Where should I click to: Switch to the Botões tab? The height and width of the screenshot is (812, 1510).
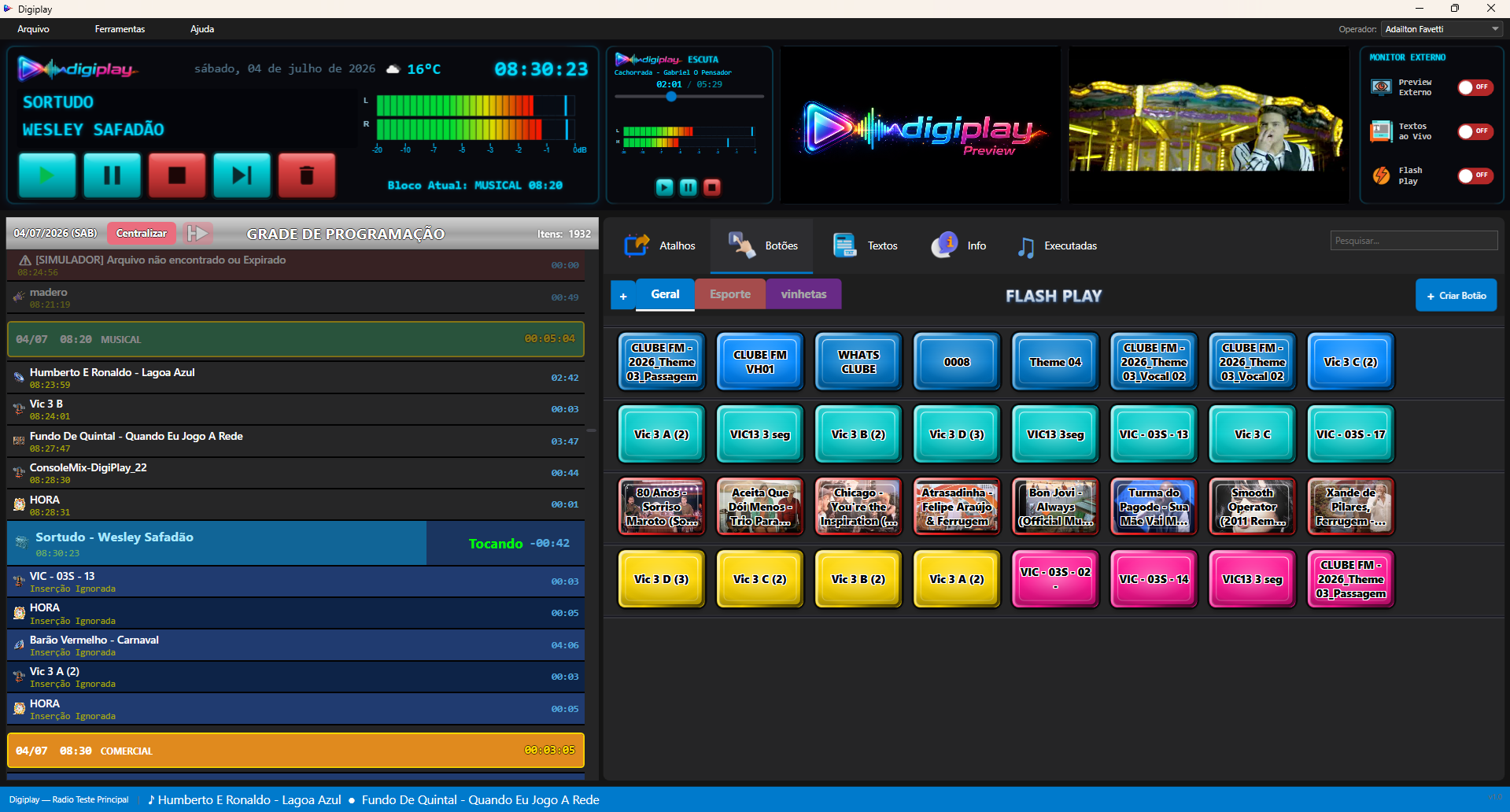tap(762, 245)
